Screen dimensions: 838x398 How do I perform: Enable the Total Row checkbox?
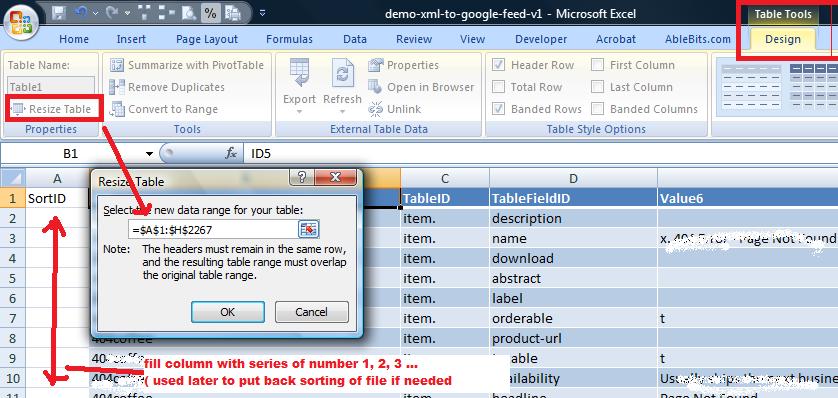pos(498,87)
